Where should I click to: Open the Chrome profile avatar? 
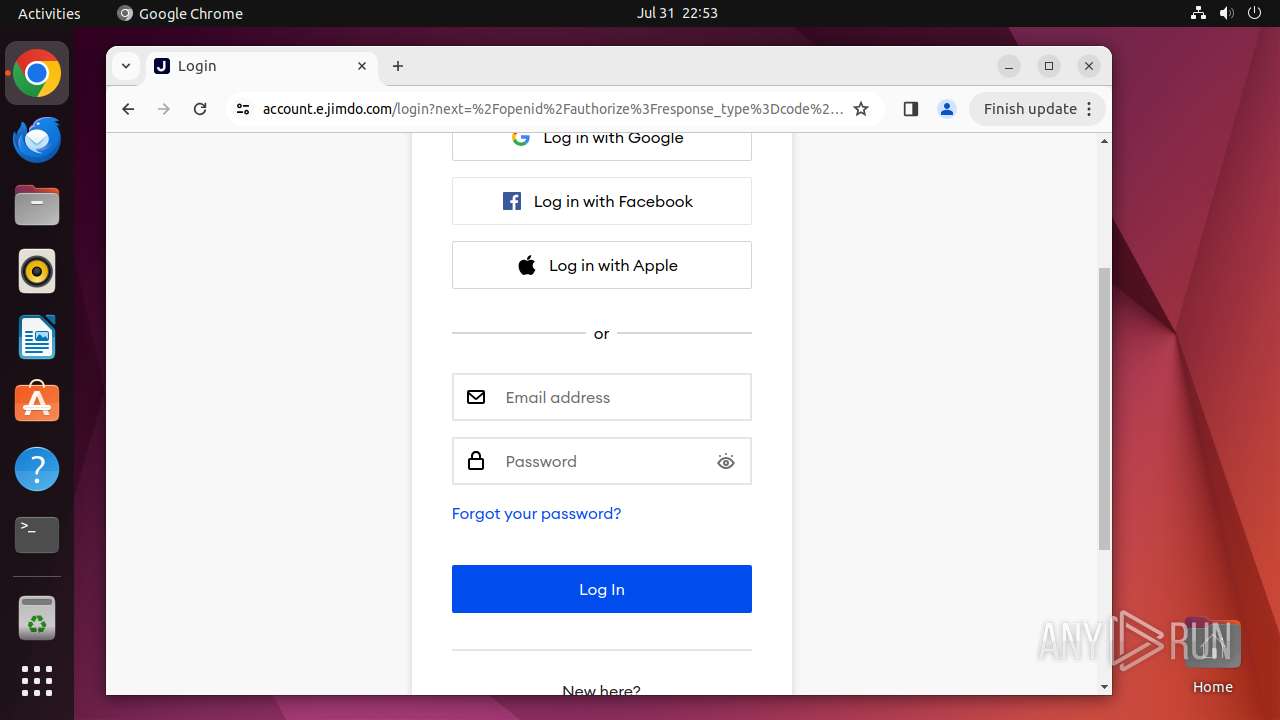click(x=947, y=109)
